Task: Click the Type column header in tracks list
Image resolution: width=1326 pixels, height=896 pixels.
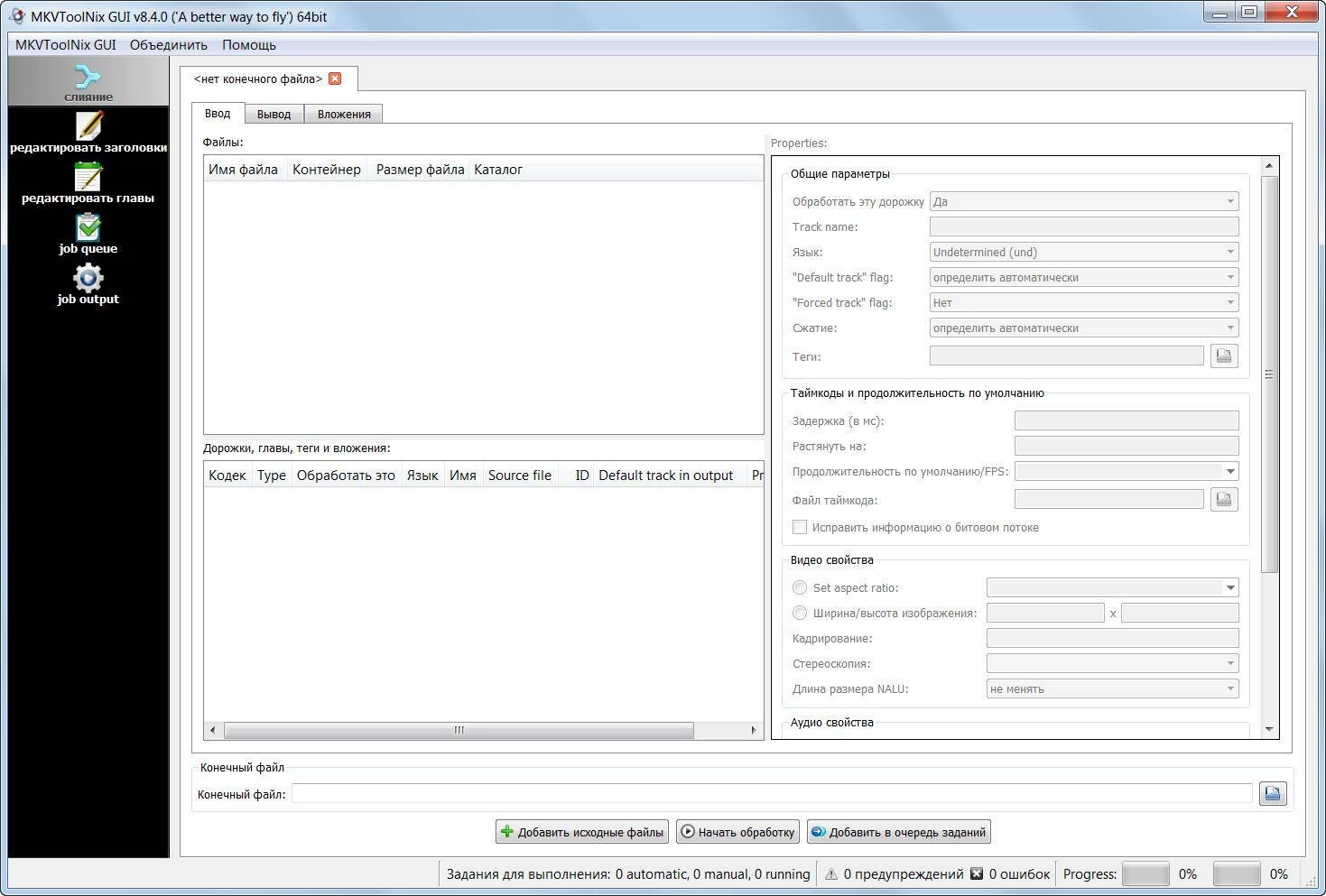Action: [x=271, y=475]
